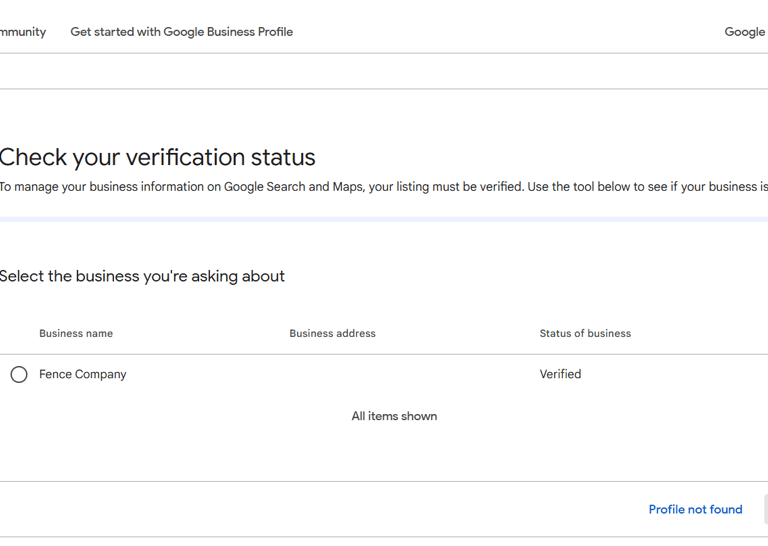Click the Business name column header
Screen dimensions: 768x546
click(76, 334)
